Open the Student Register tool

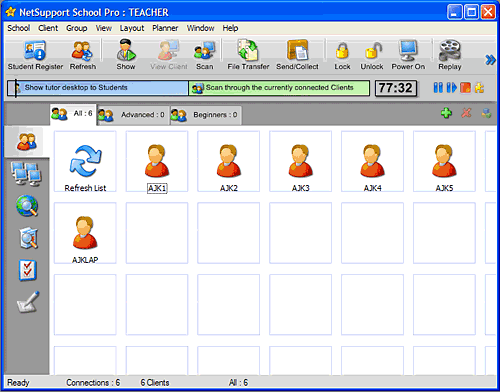pyautogui.click(x=35, y=55)
